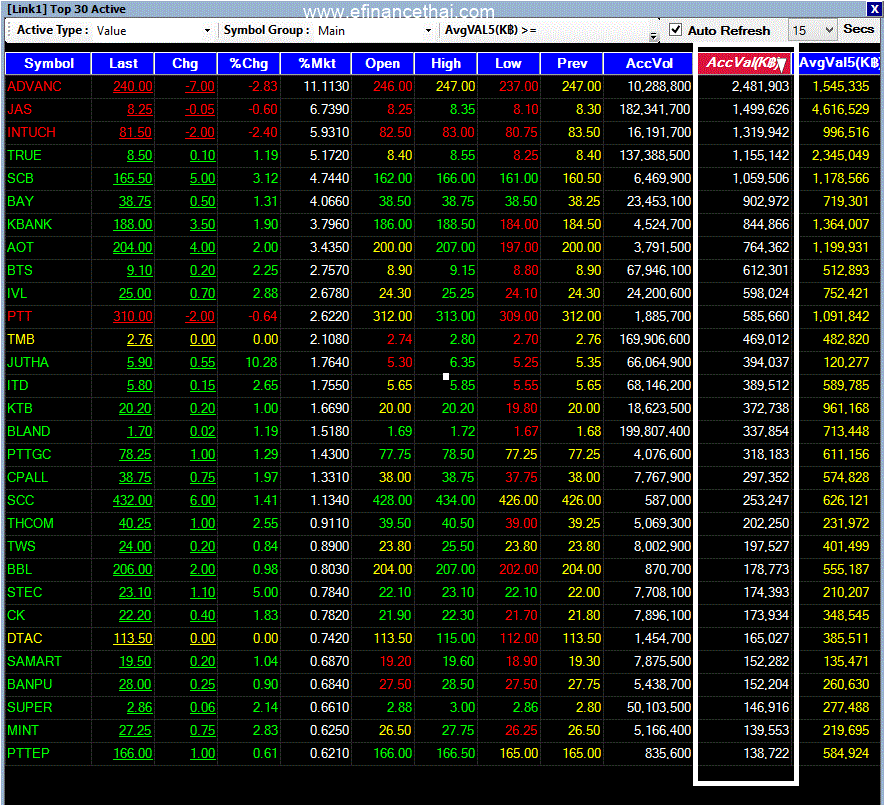Open the refresh seconds dropdown showing 15
Viewport: 885px width, 805px height.
813,30
